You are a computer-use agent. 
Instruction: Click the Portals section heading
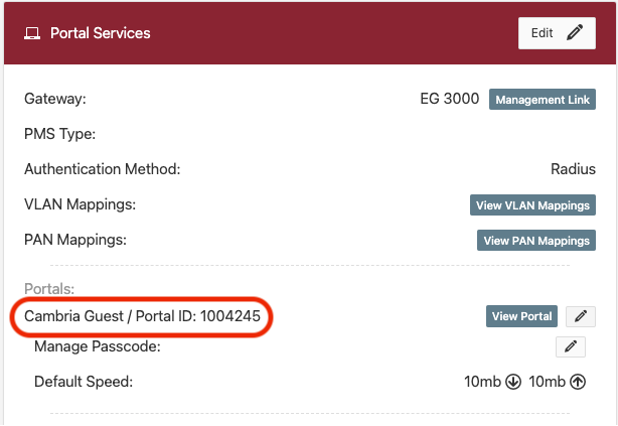[47, 288]
